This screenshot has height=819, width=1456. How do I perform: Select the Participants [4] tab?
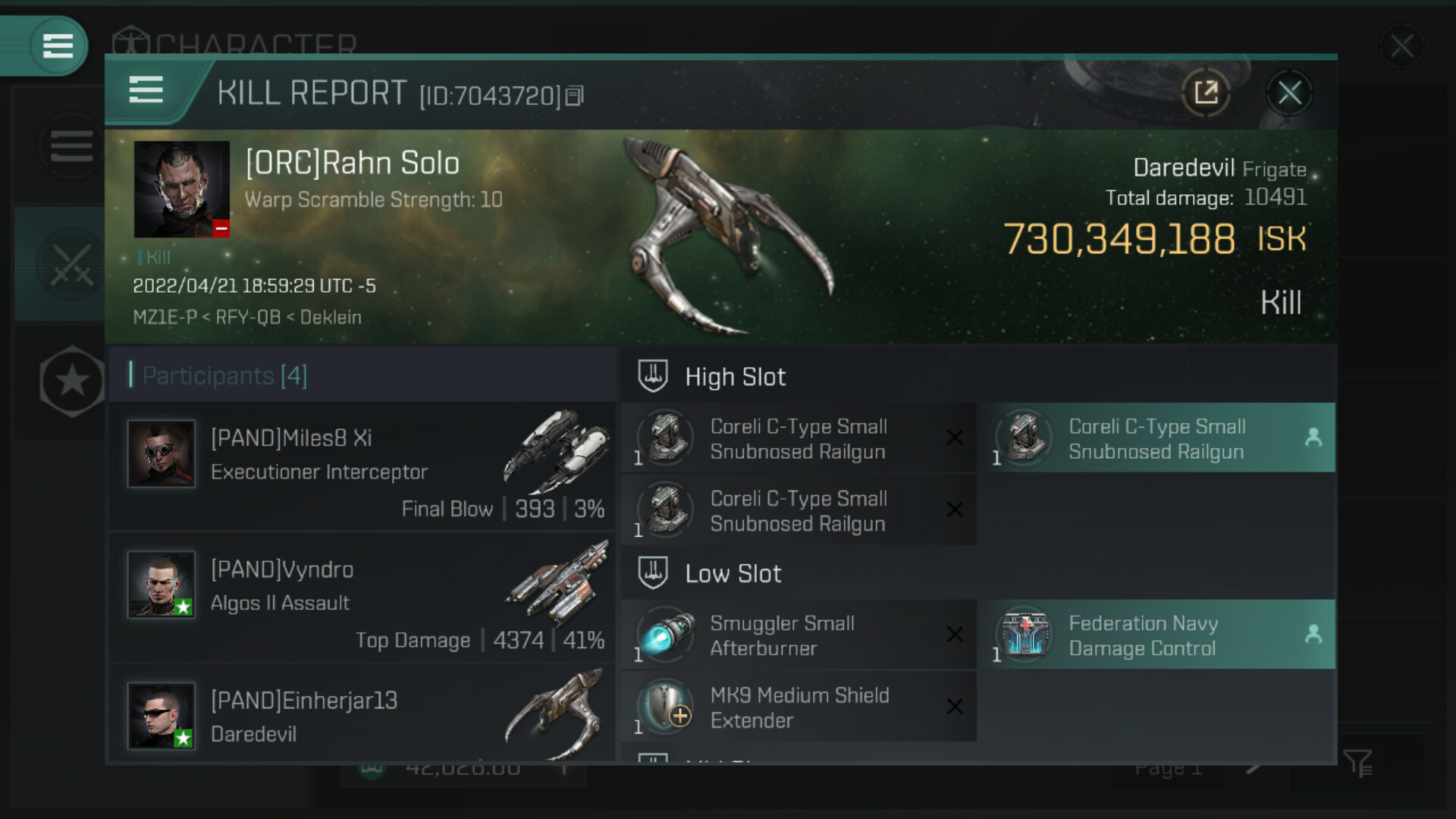coord(224,375)
